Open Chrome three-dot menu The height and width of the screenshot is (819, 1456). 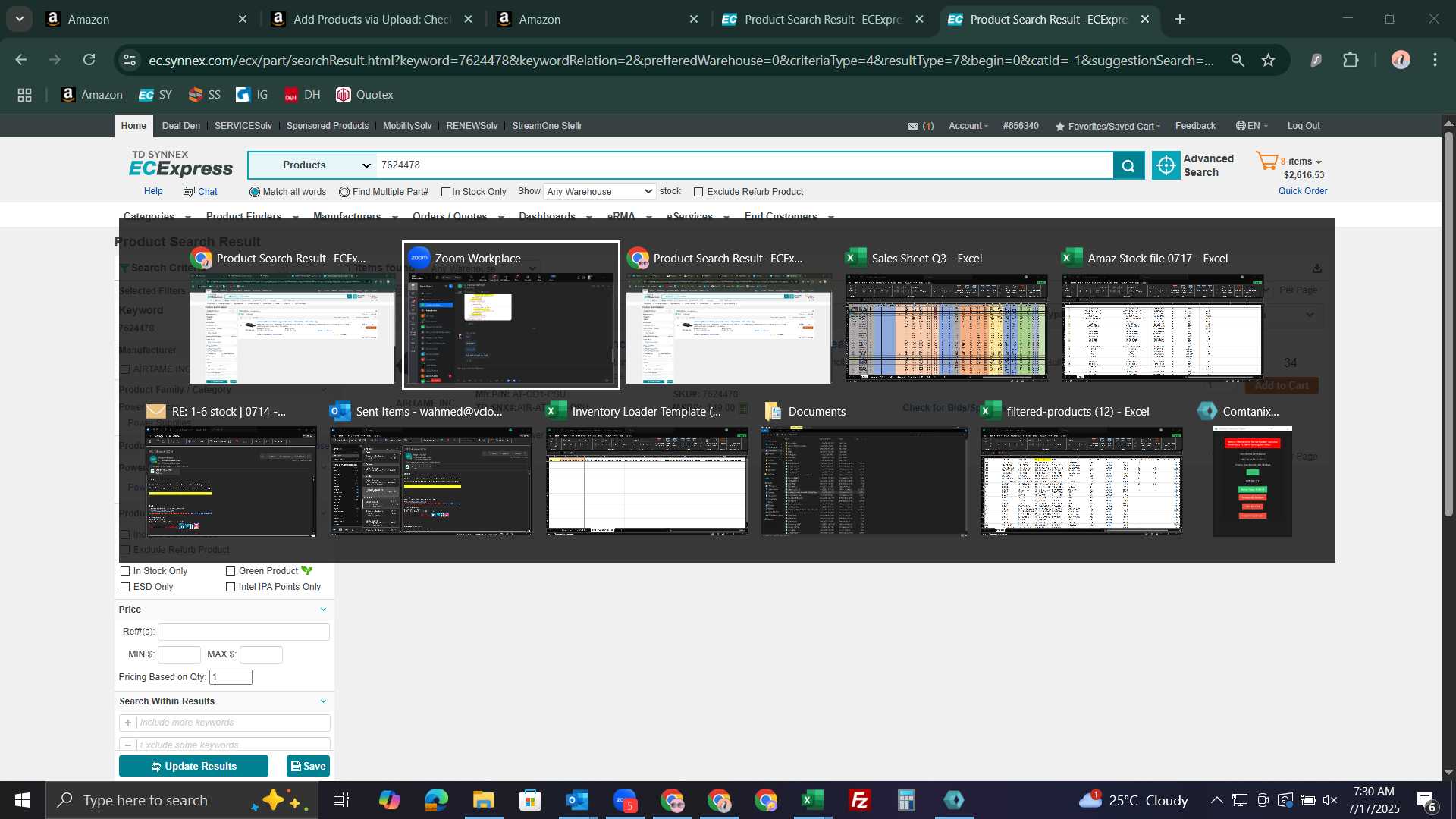pos(1435,60)
